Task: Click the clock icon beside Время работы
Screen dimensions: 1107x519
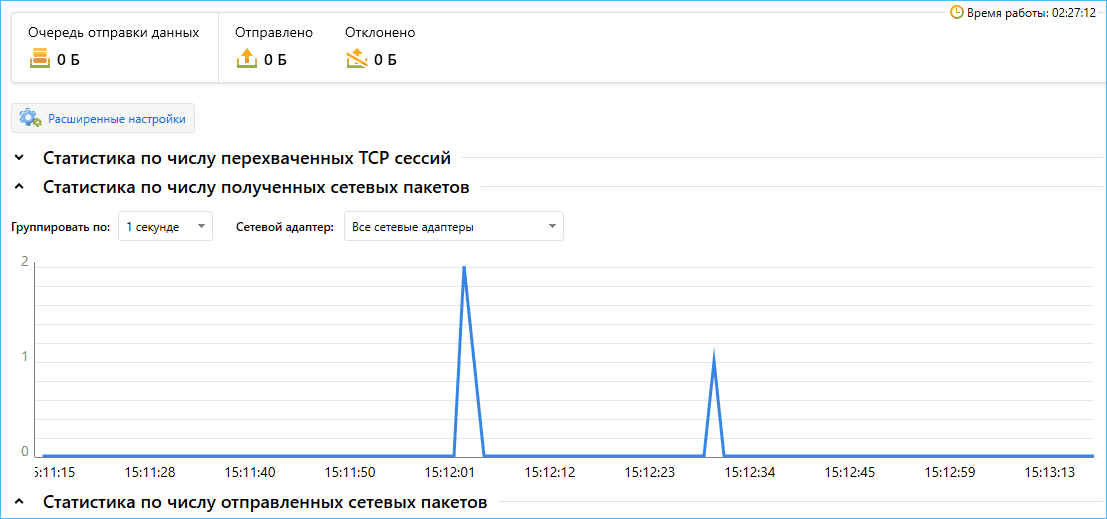Action: pyautogui.click(x=957, y=13)
